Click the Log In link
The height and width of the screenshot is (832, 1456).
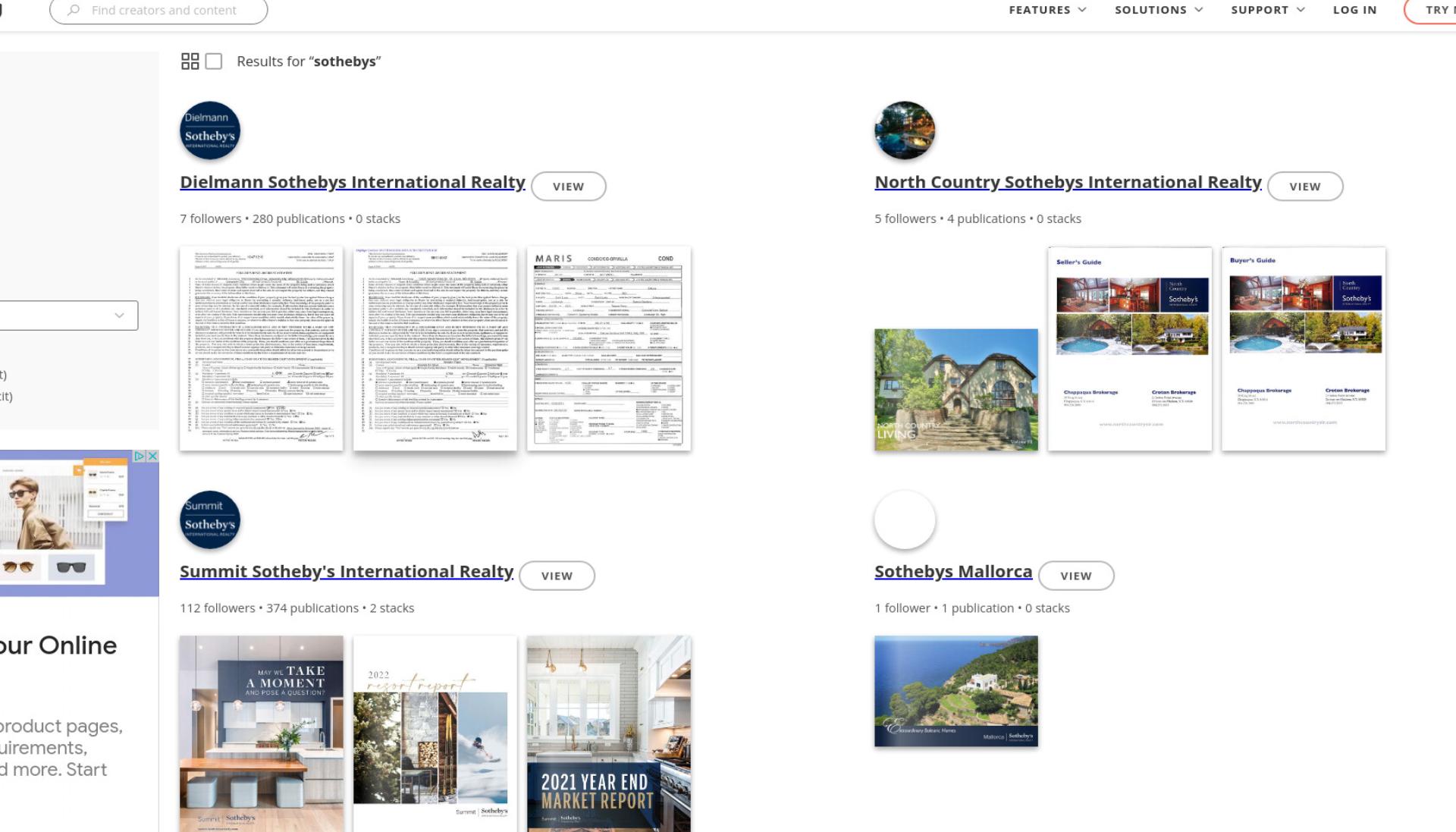[x=1354, y=10]
